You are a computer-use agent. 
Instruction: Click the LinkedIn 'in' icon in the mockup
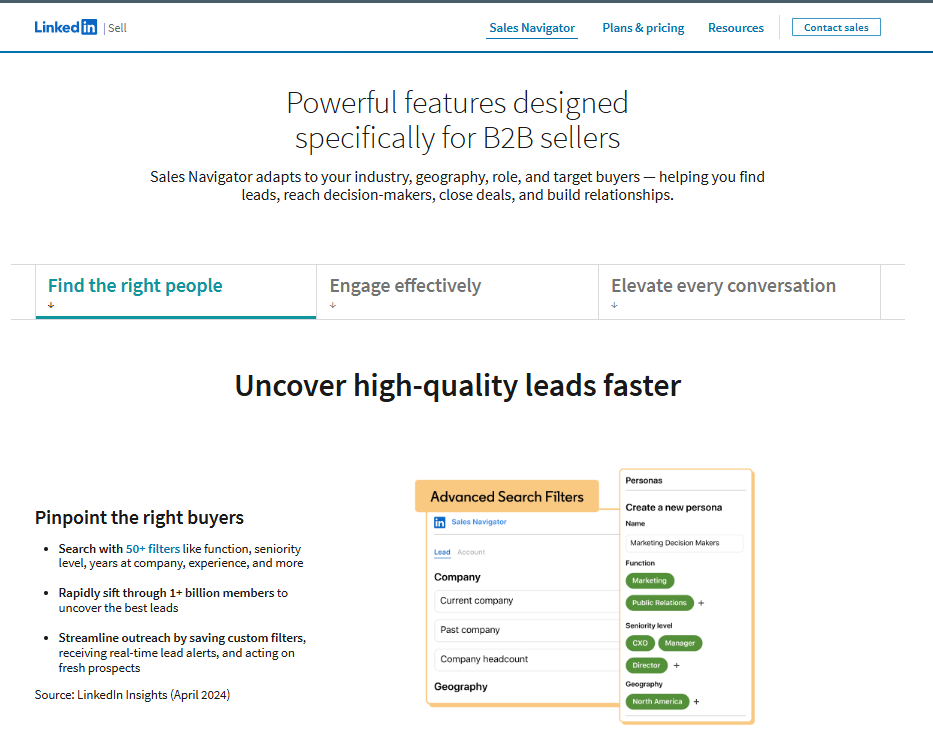click(x=439, y=521)
